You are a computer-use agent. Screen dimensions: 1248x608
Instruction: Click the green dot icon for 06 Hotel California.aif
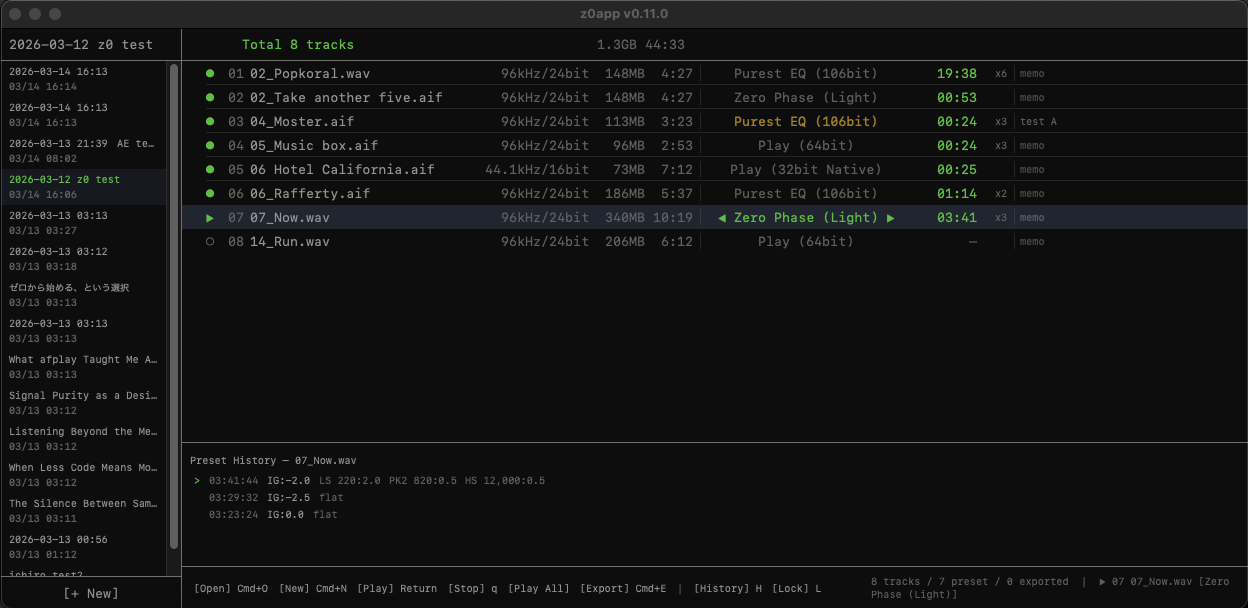pyautogui.click(x=210, y=169)
